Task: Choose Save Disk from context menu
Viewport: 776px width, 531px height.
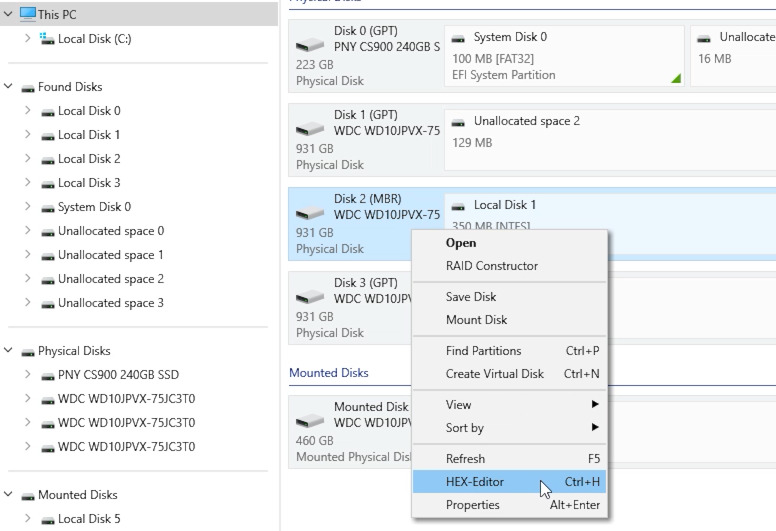Action: pos(509,296)
